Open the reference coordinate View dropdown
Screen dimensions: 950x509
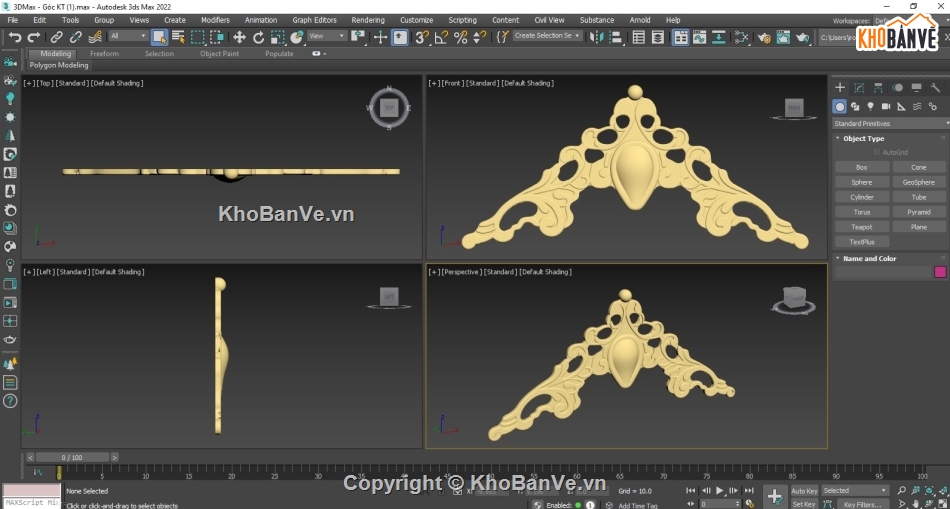point(327,36)
